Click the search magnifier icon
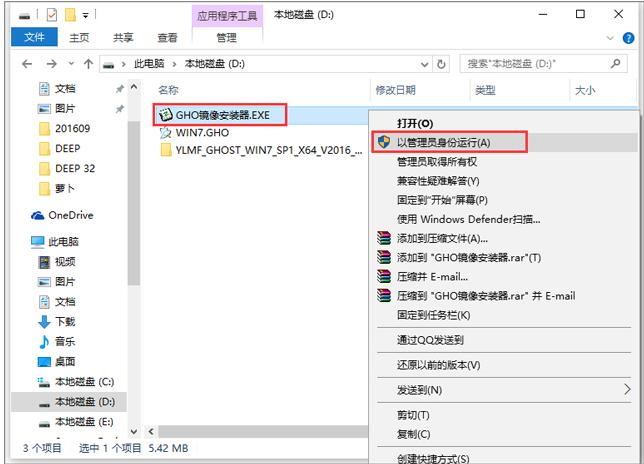644x464 pixels. pos(616,63)
